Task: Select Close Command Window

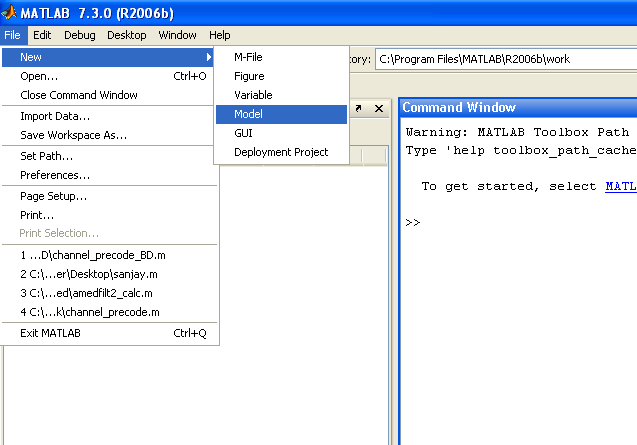Action: point(108,95)
